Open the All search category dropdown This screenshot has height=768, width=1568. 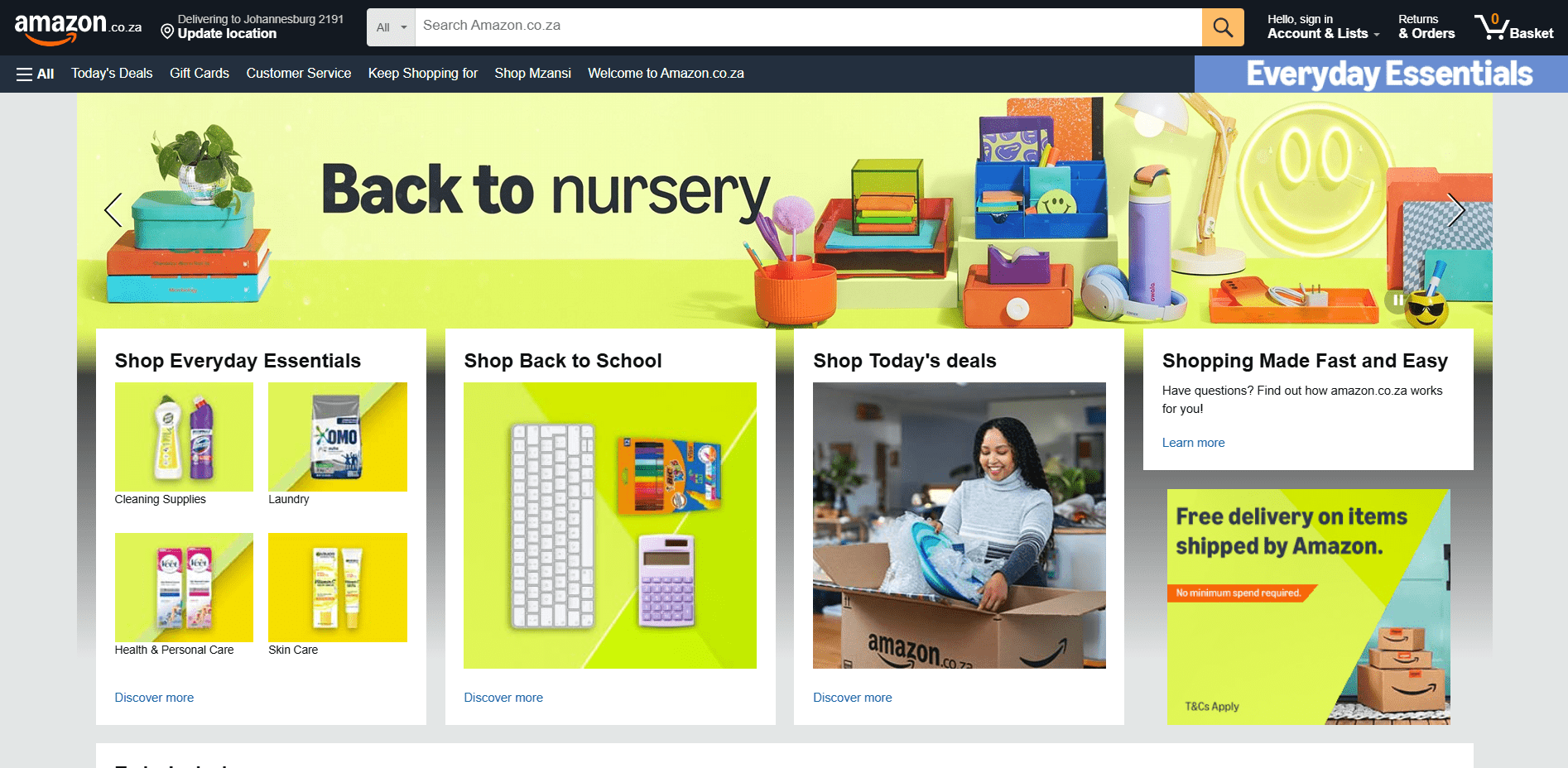click(392, 27)
